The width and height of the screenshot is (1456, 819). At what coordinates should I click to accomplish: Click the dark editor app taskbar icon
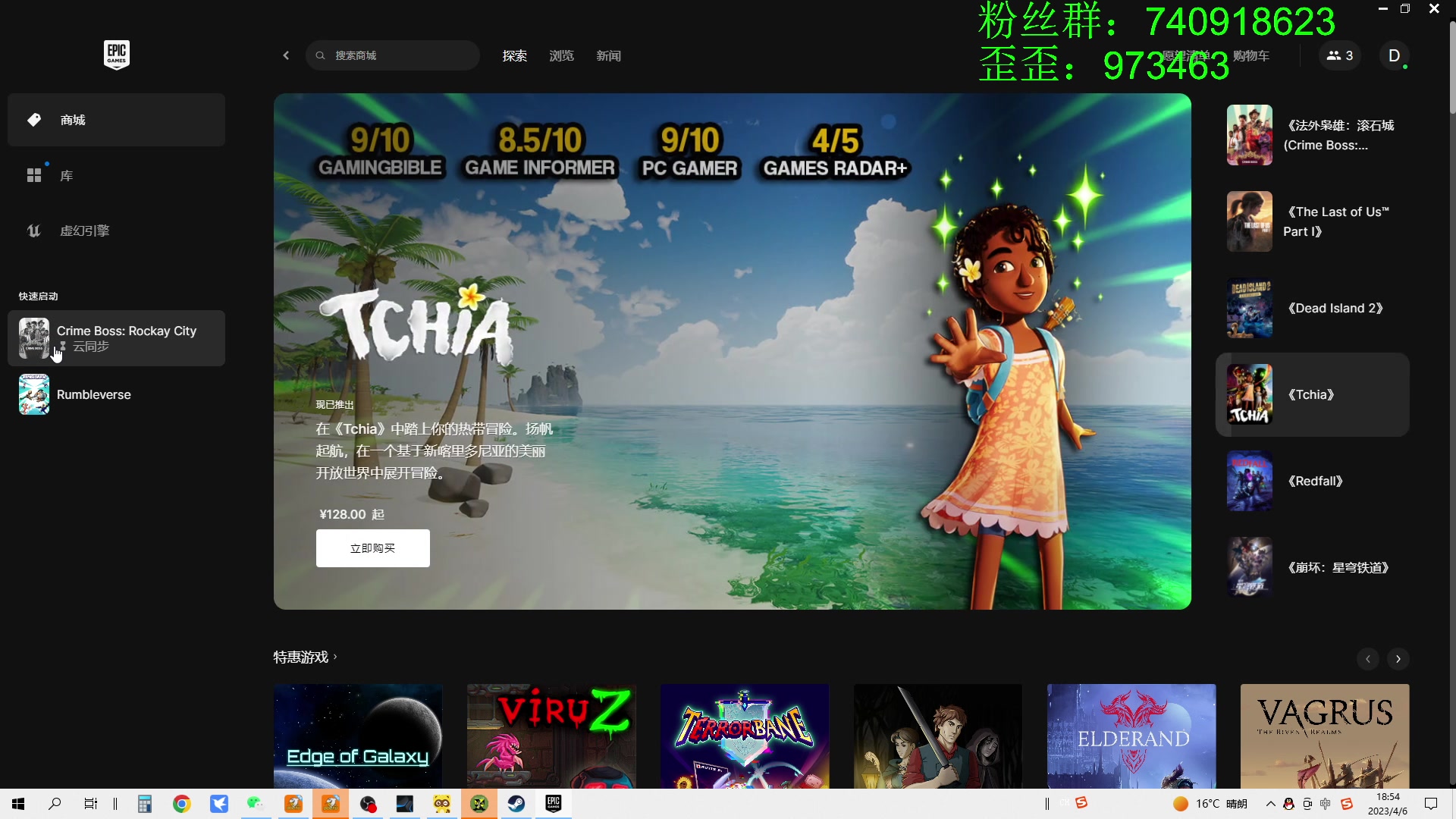tap(405, 804)
